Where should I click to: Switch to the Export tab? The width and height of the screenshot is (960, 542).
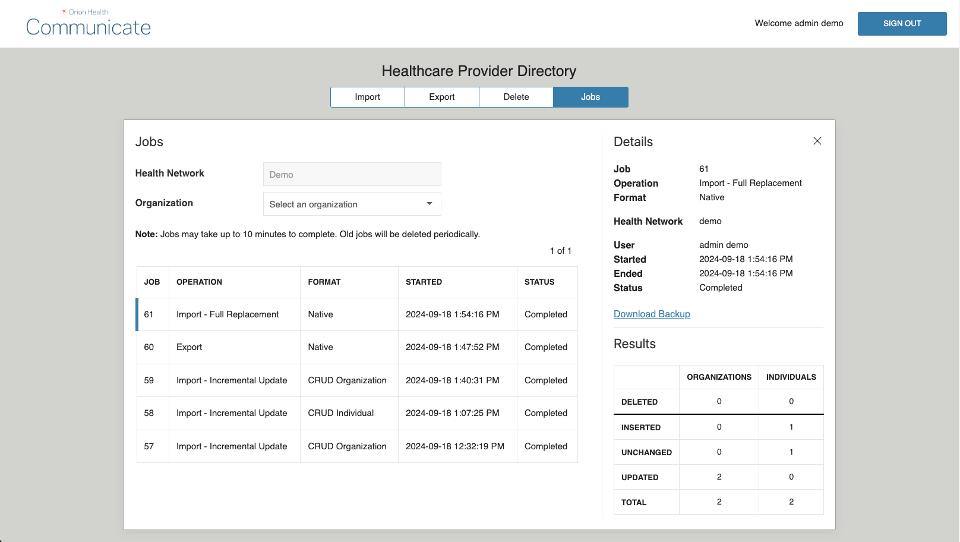[442, 97]
